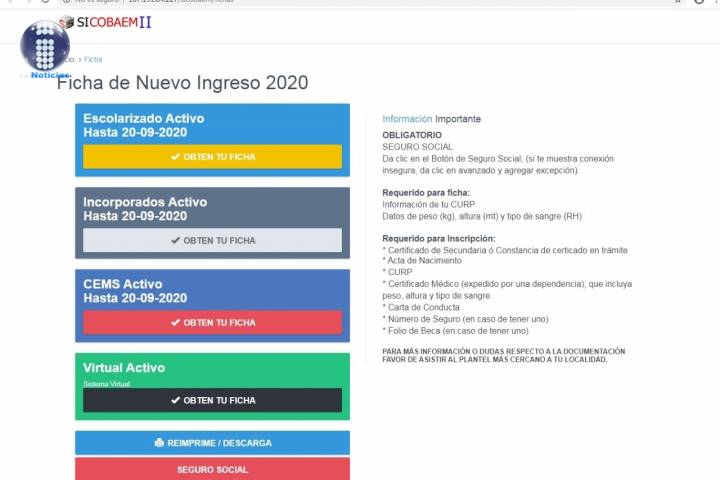Select the 'CEMS Activo' card title
This screenshot has height=480, width=720.
click(122, 284)
